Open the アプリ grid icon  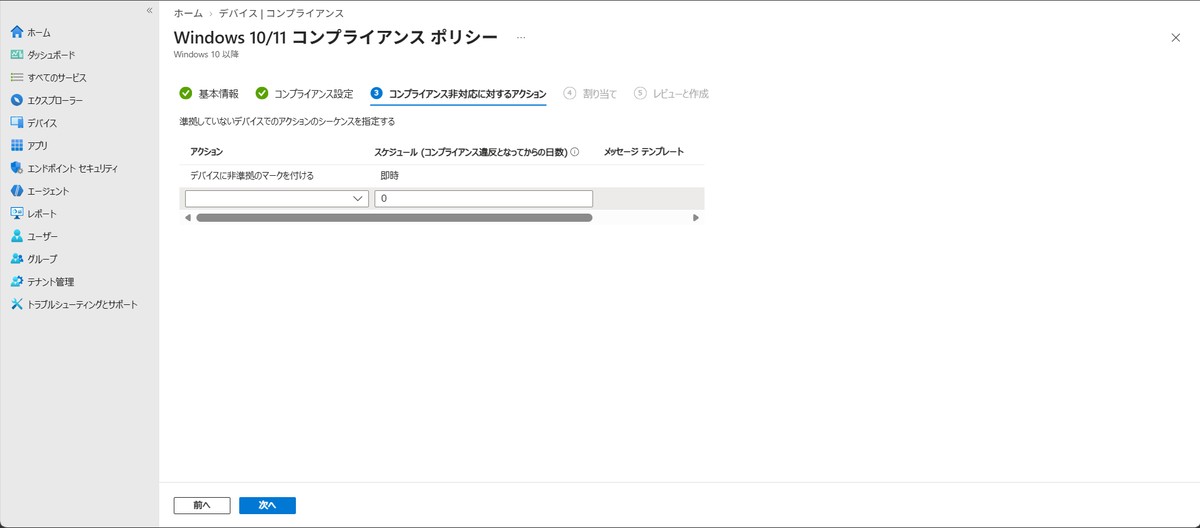(x=17, y=145)
